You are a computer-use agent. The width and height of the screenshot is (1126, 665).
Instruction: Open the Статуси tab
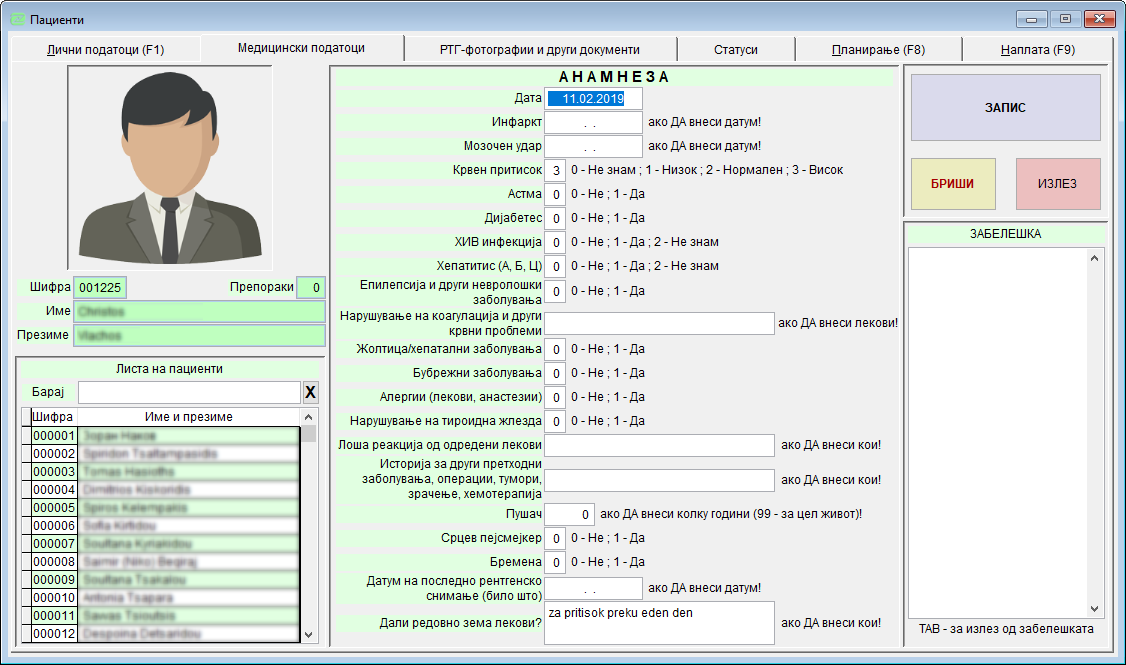[735, 49]
